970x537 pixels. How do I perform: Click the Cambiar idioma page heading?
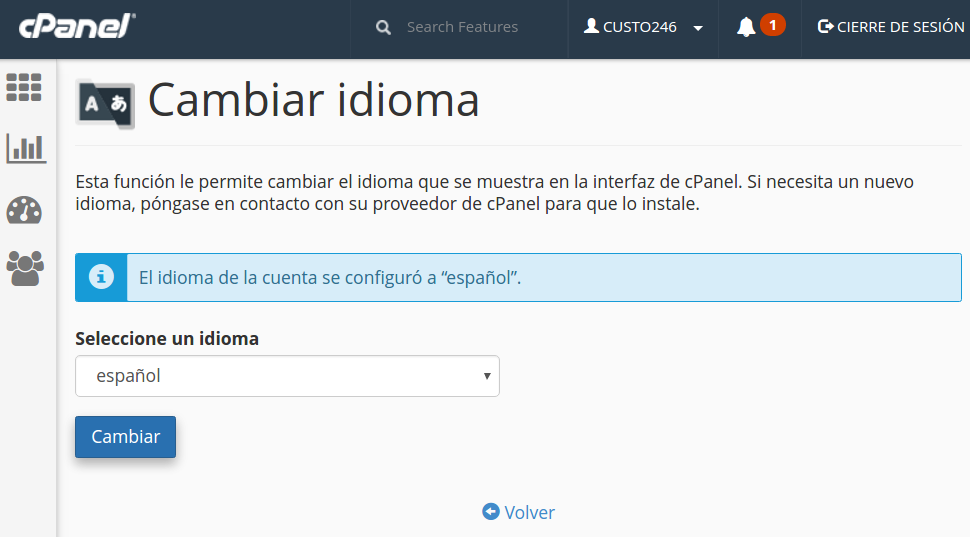click(313, 100)
